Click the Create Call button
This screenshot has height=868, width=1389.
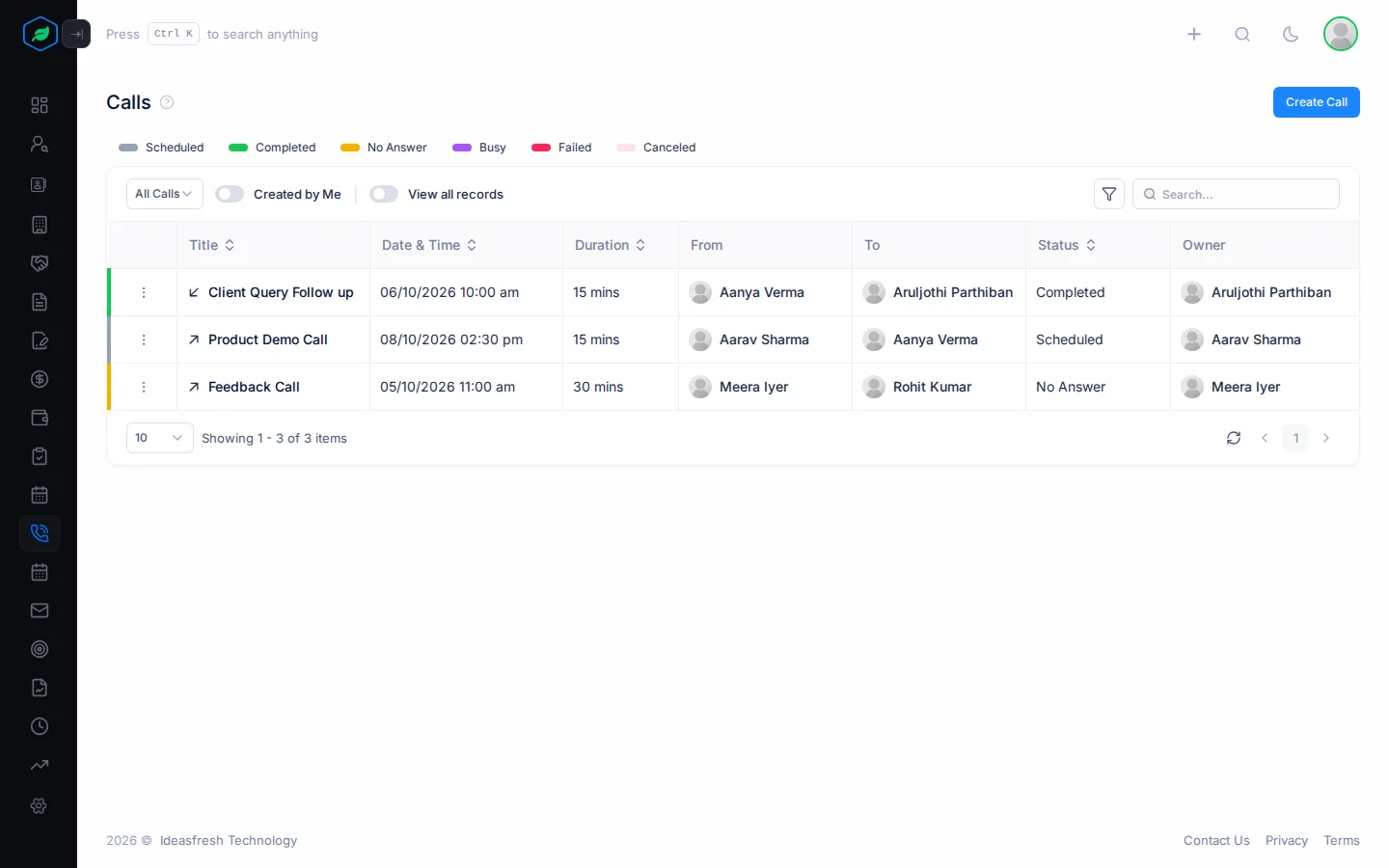coord(1317,102)
